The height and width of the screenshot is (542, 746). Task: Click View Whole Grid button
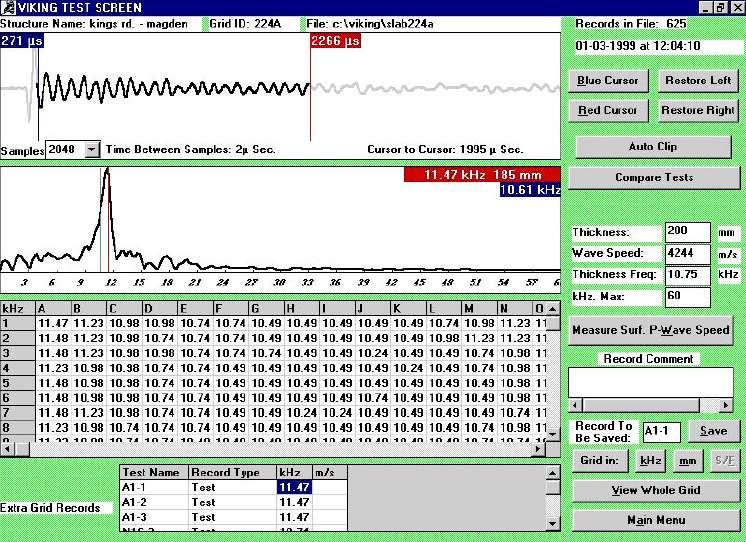[x=656, y=491]
